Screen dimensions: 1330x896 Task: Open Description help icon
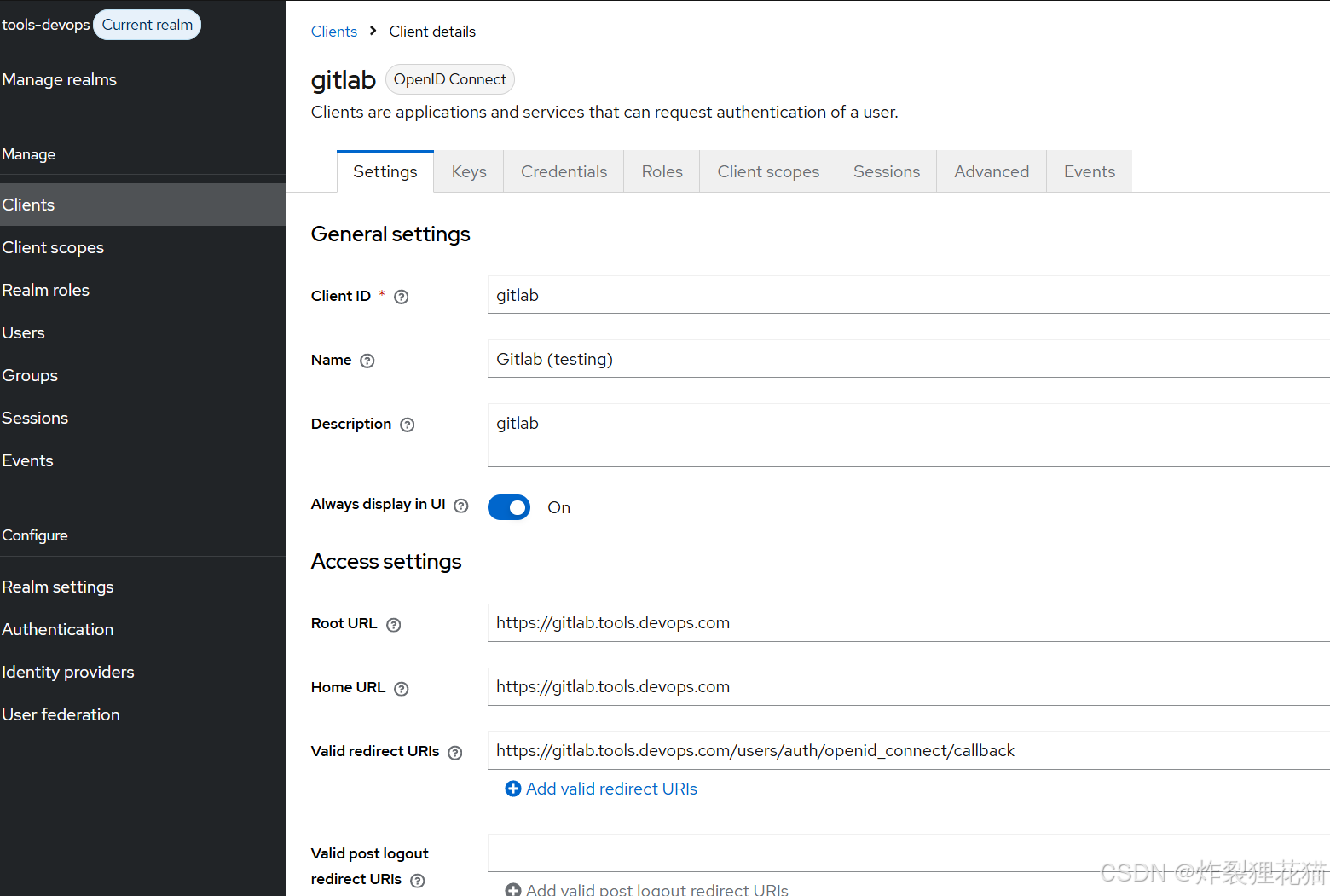(408, 425)
